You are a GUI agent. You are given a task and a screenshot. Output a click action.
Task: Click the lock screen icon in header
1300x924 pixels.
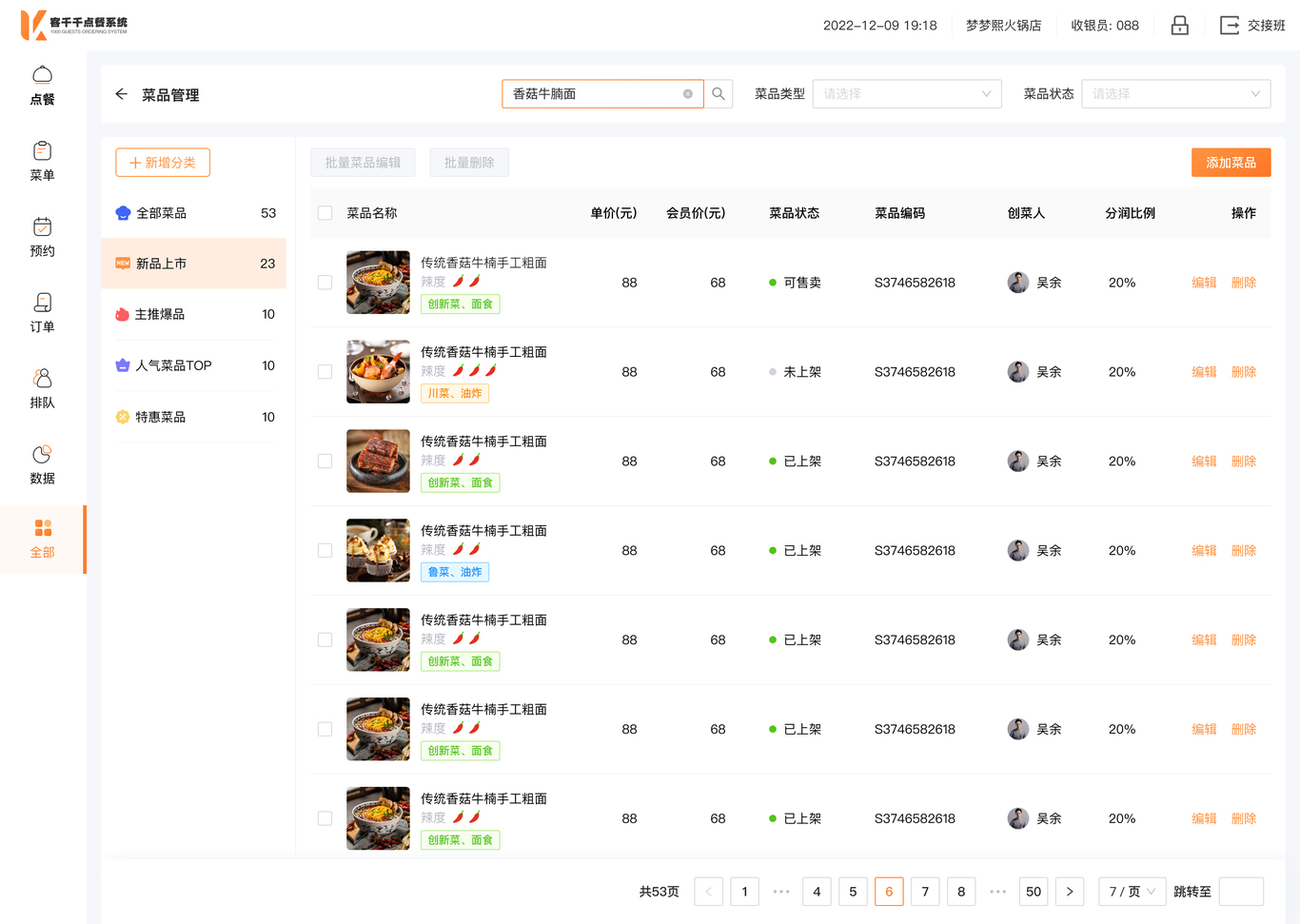click(1179, 26)
